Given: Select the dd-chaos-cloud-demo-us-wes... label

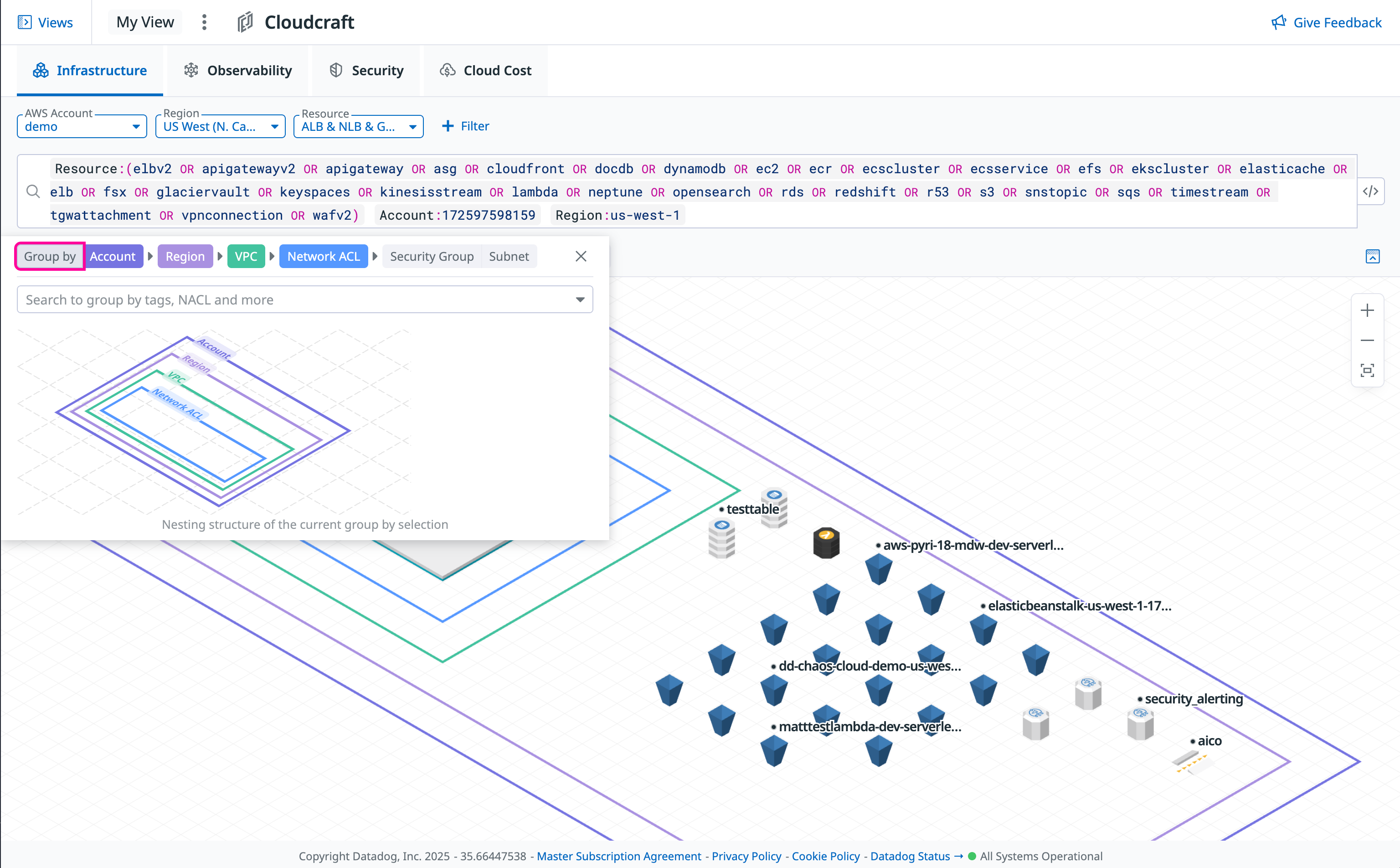Looking at the screenshot, I should point(869,666).
